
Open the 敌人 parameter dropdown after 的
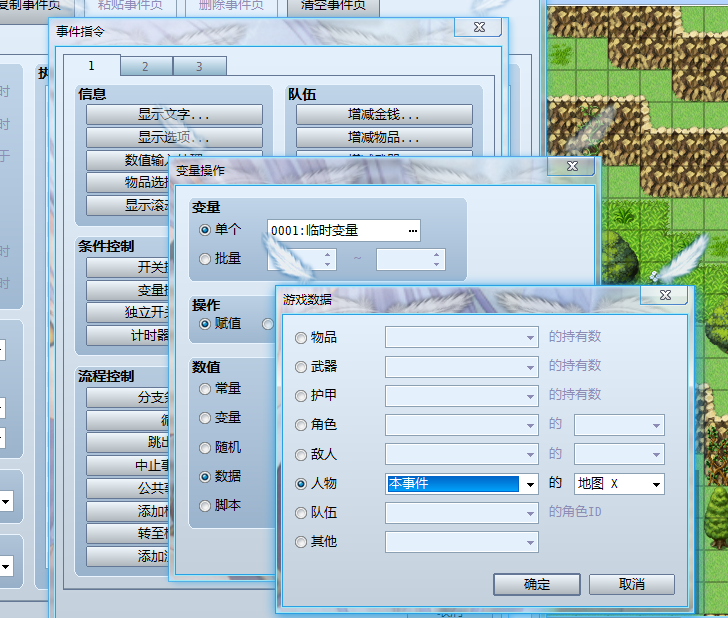point(619,454)
